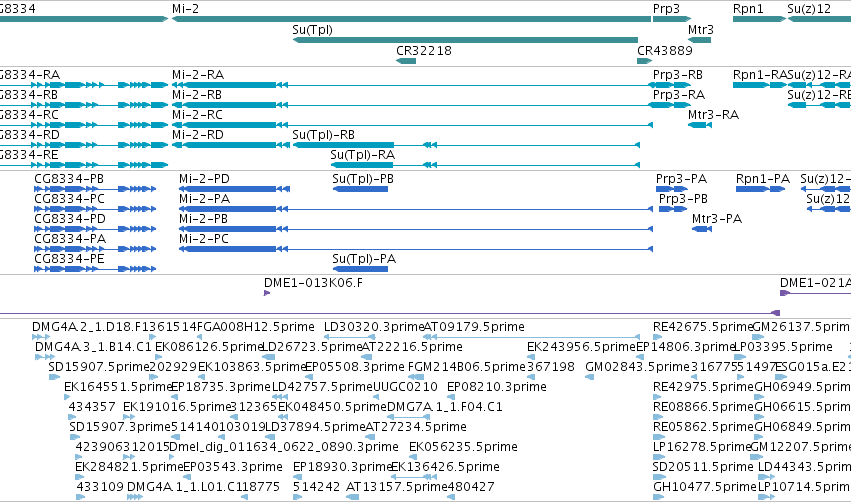Screen dimensions: 851x502
Task: Select transcript Mi-2-RC
Action: click(x=412, y=125)
